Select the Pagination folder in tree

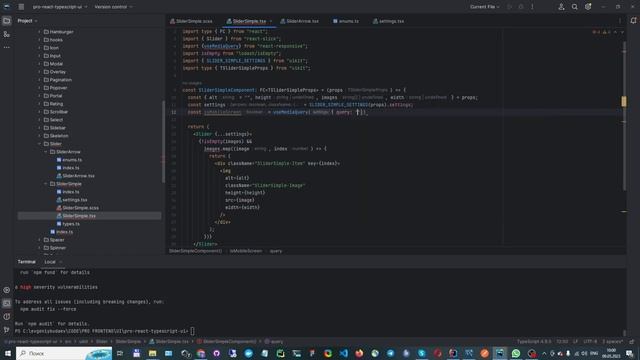(x=60, y=80)
